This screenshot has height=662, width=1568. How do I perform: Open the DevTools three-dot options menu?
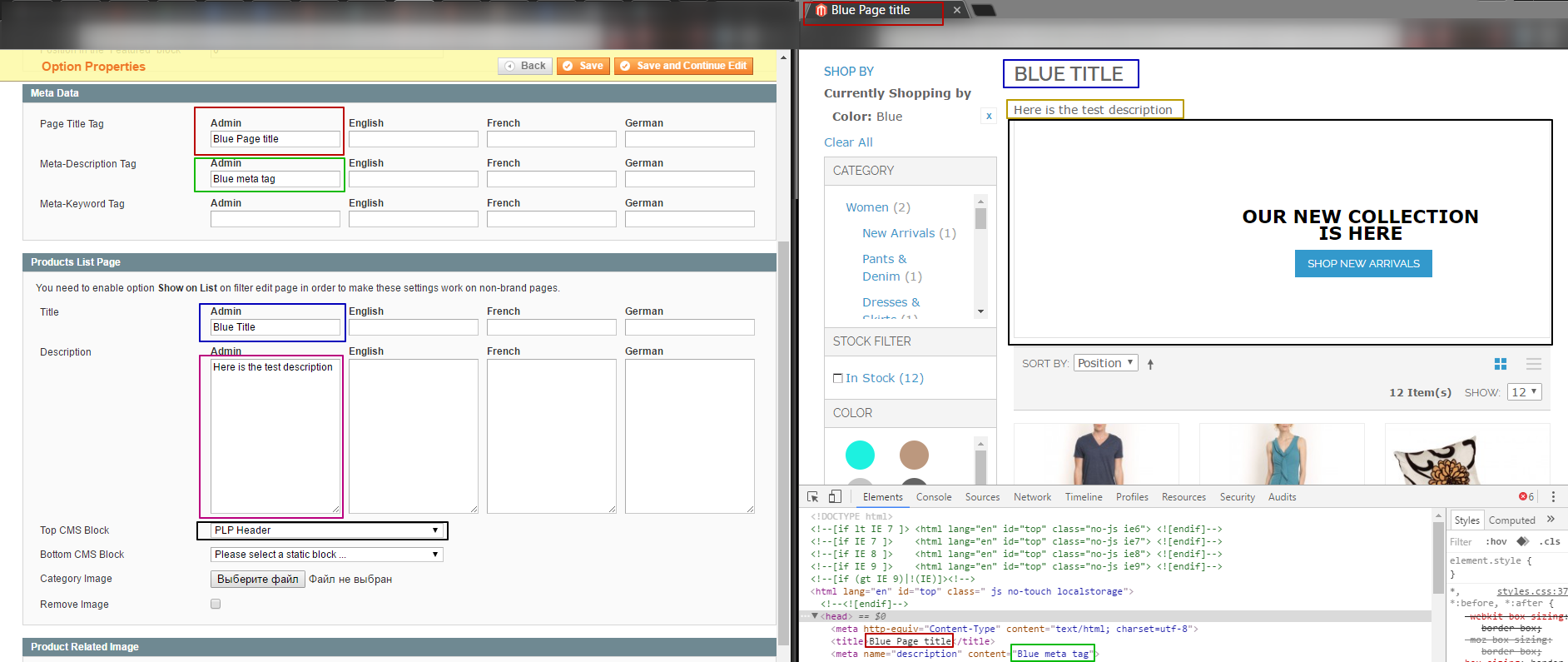click(x=1553, y=497)
